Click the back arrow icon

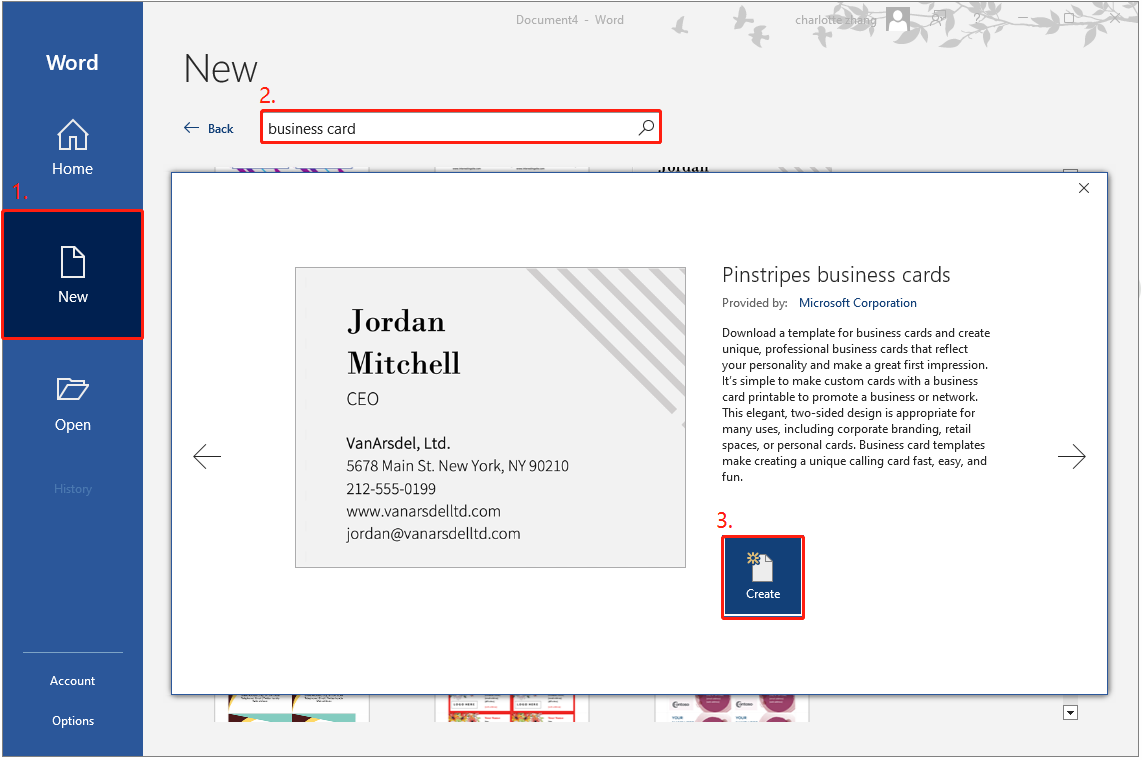192,128
